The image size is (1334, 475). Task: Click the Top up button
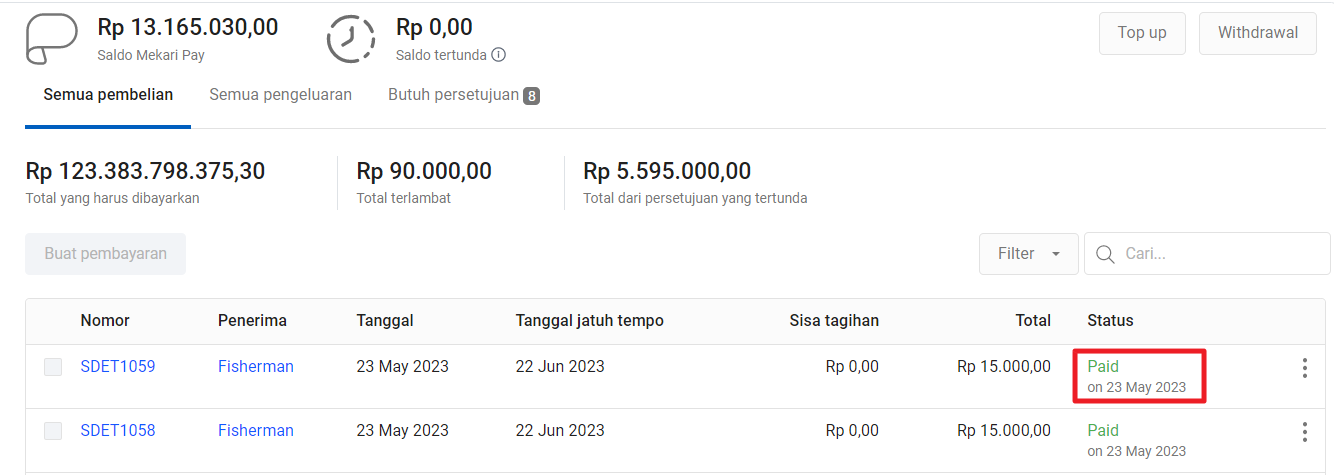(1142, 33)
